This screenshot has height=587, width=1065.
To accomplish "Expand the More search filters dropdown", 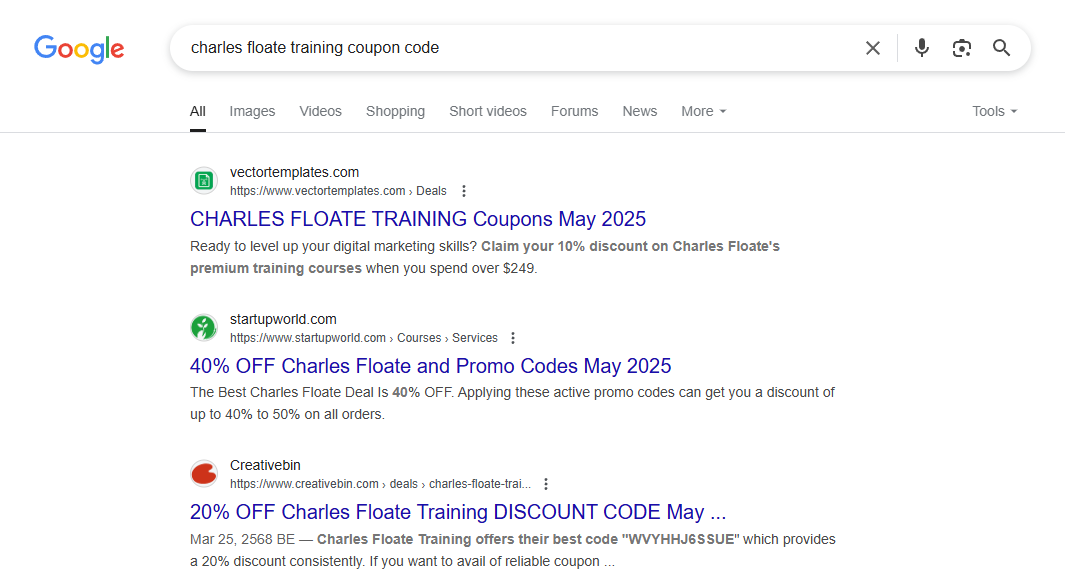I will [x=704, y=111].
